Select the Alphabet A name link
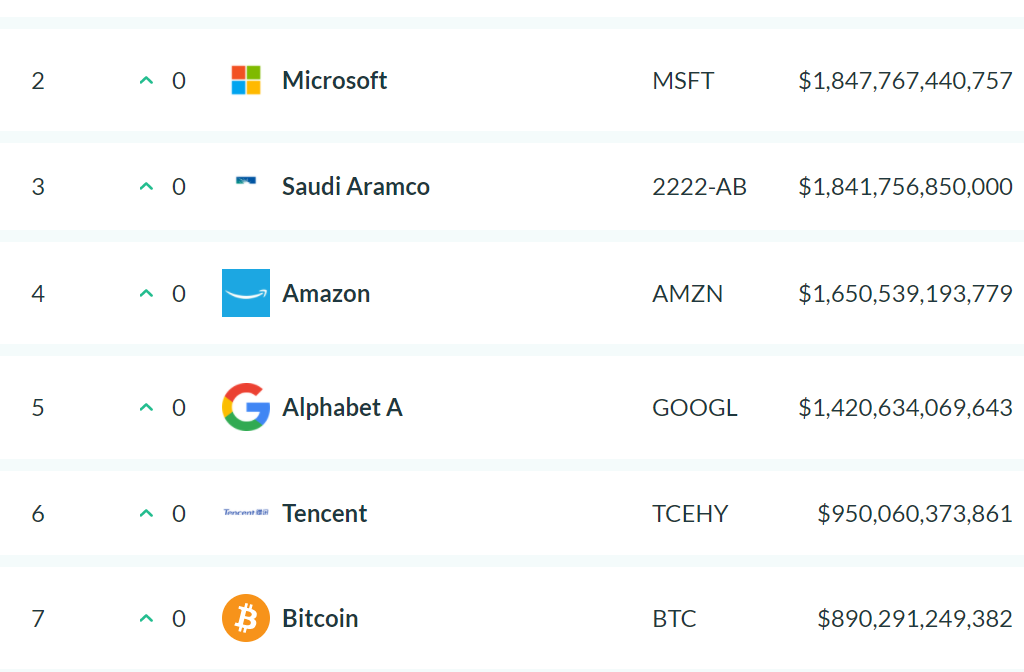This screenshot has height=672, width=1024. point(342,407)
